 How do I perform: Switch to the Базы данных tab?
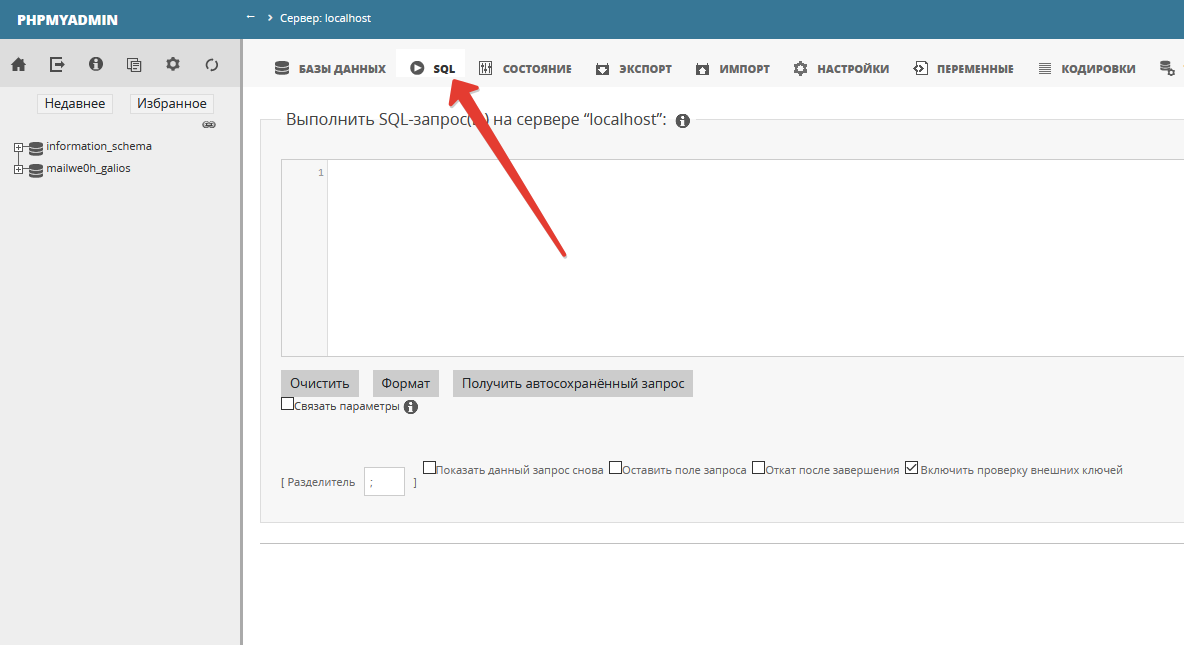[330, 69]
